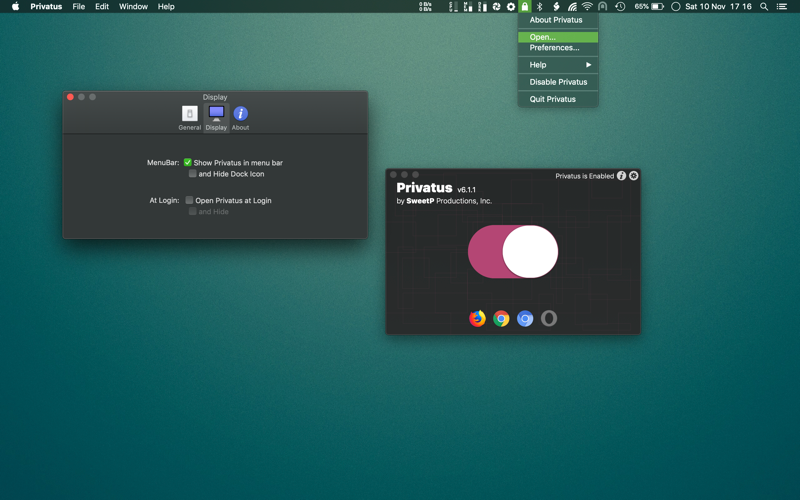Click the Privatus is Enabled status text
This screenshot has width=800, height=500.
pyautogui.click(x=585, y=176)
